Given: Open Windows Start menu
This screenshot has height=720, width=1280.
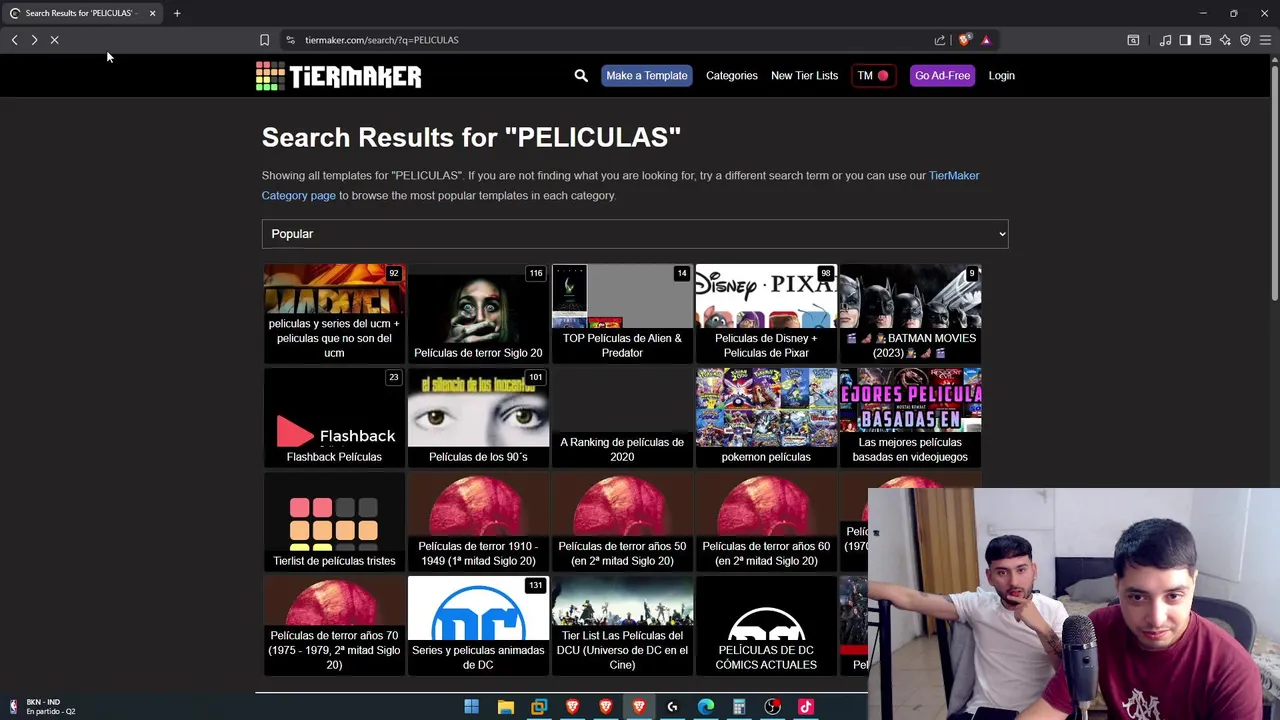Looking at the screenshot, I should 471,707.
